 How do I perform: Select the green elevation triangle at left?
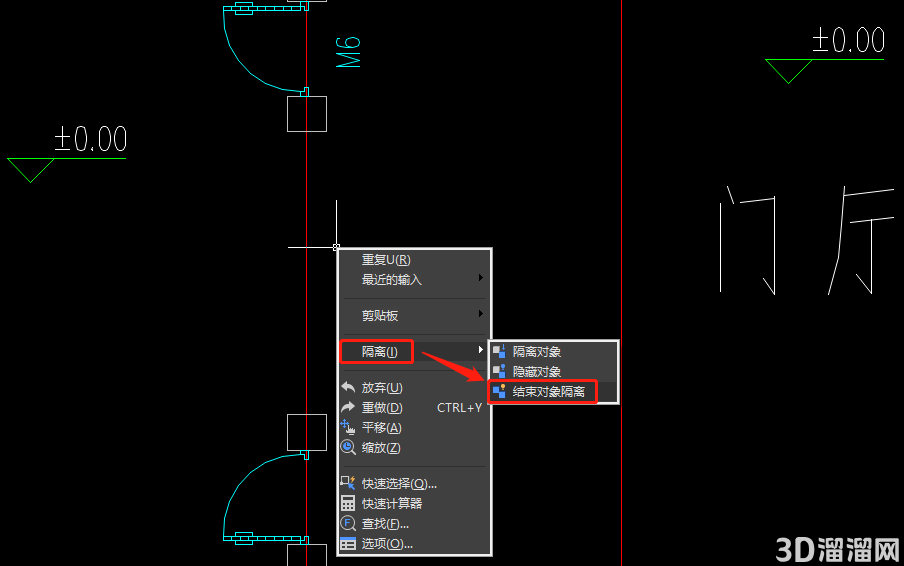pos(31,170)
